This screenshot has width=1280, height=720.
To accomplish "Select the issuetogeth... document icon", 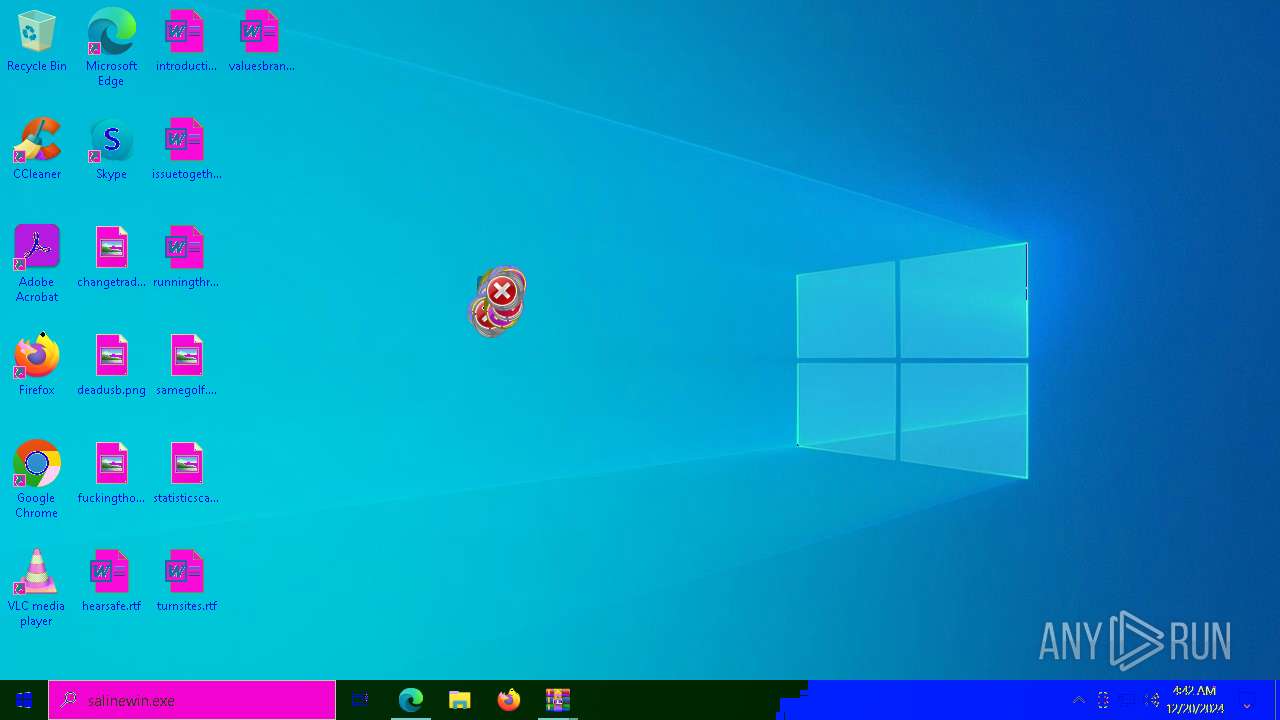I will point(186,149).
